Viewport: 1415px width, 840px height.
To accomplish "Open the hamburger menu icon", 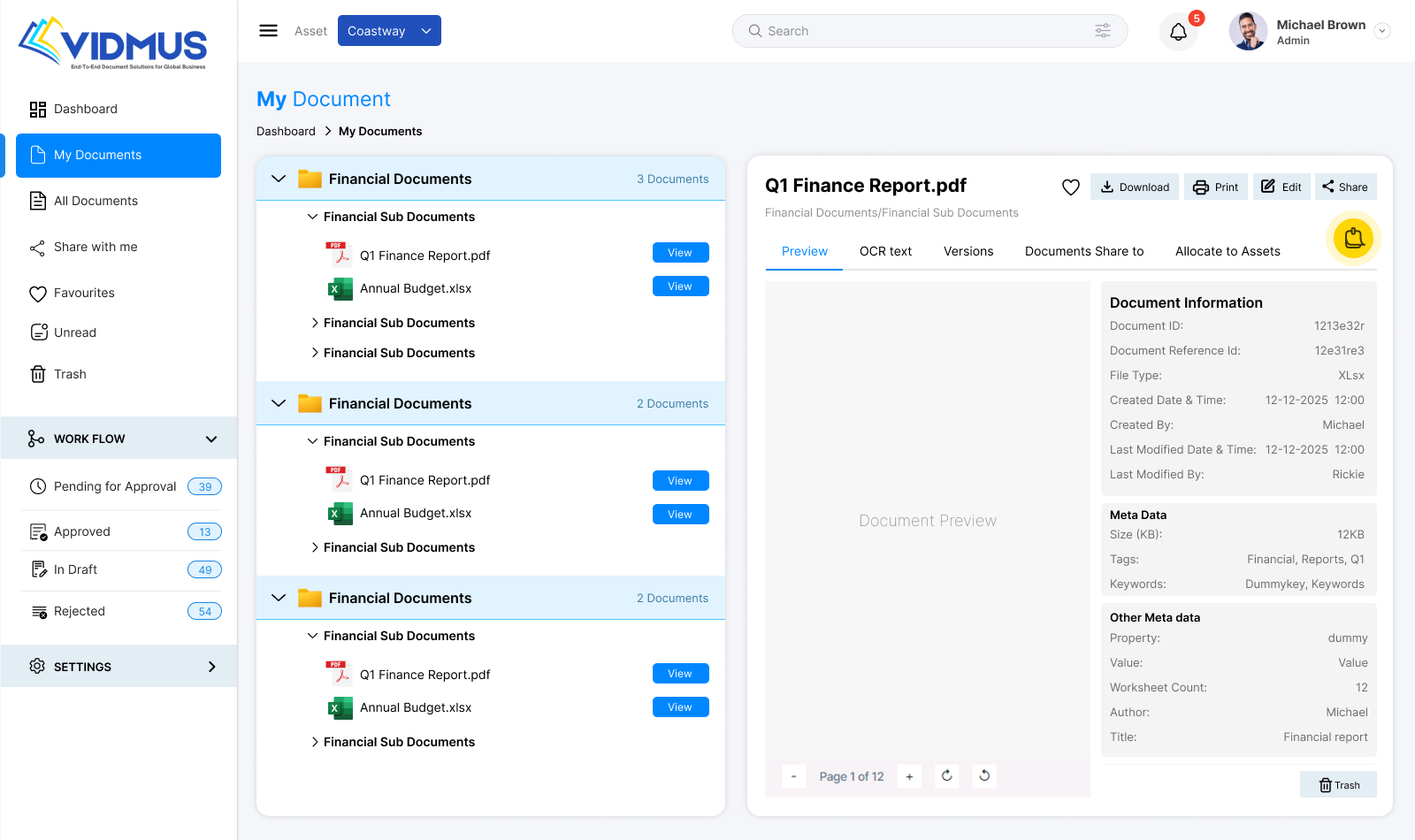I will pyautogui.click(x=268, y=31).
